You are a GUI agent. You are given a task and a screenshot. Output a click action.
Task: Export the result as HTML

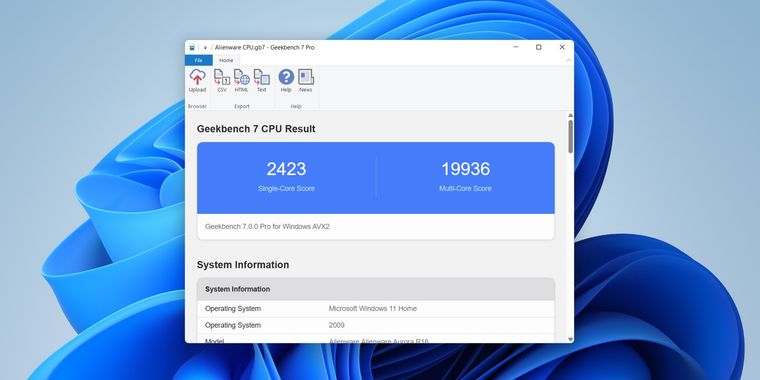[x=241, y=80]
